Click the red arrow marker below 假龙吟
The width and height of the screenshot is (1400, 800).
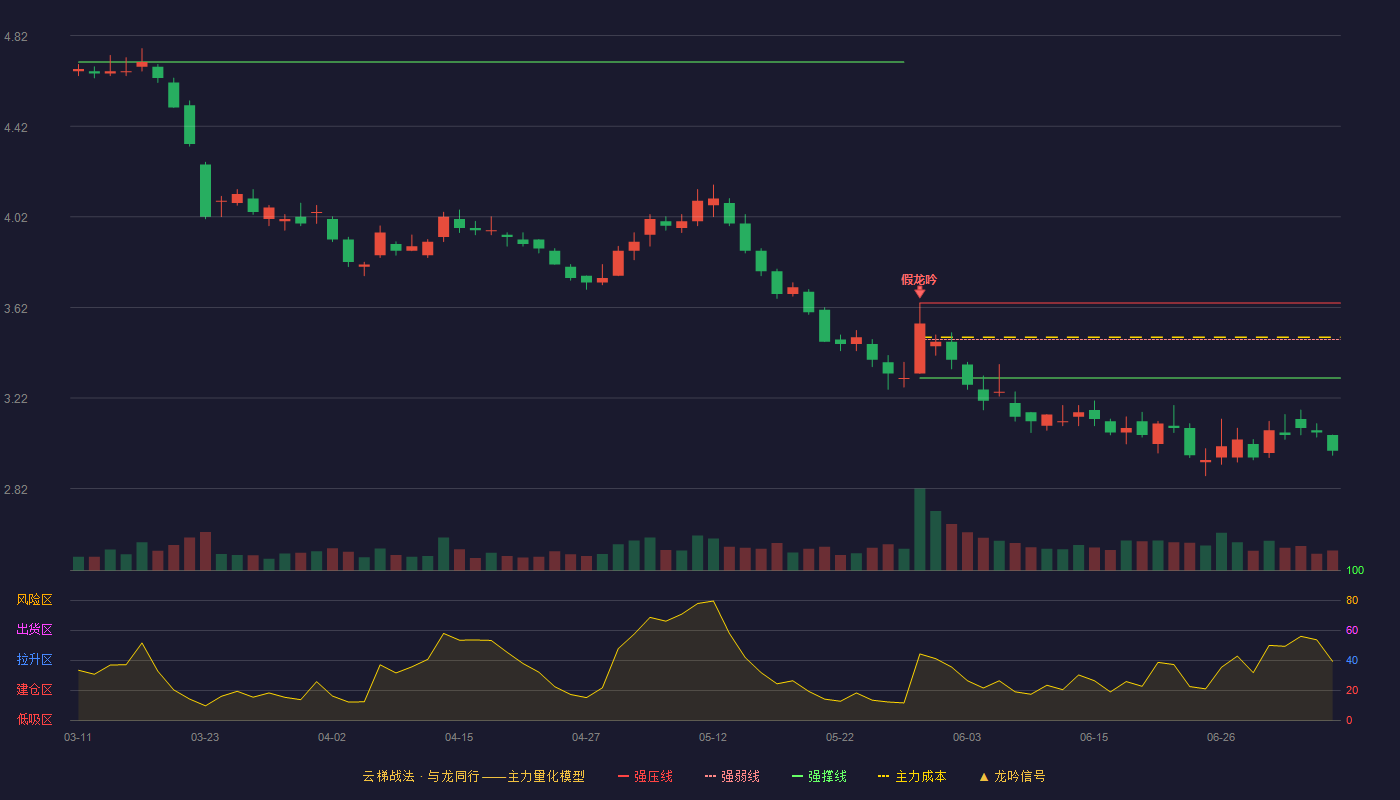919,292
